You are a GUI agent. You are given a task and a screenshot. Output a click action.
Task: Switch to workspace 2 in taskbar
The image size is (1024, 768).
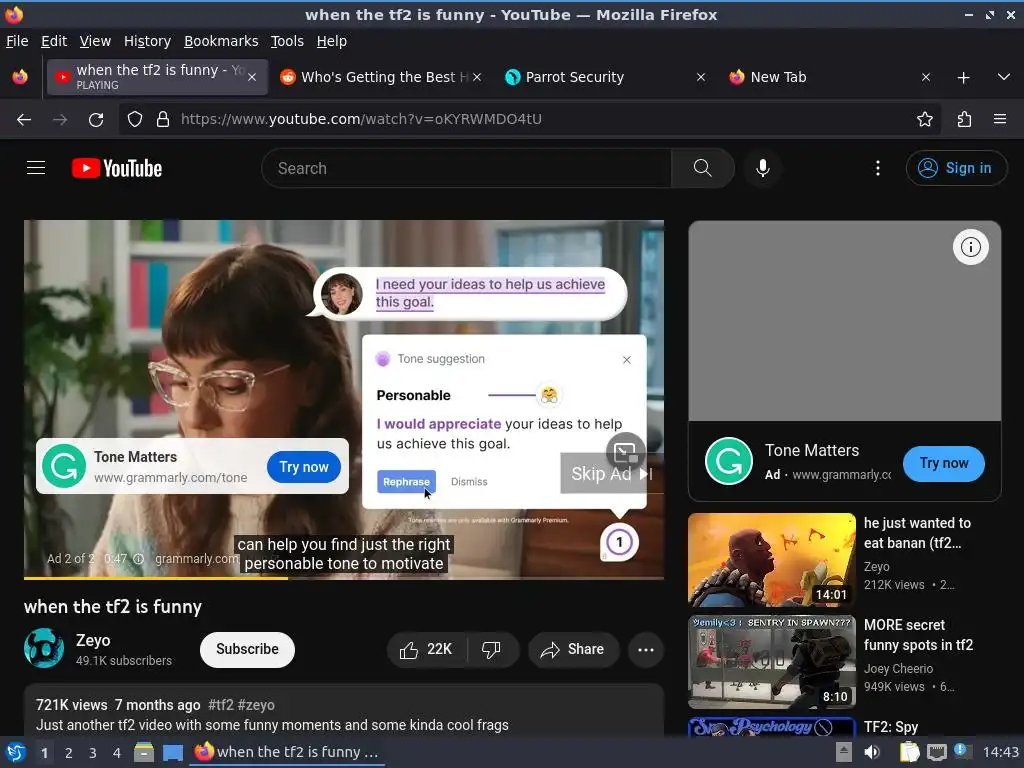click(x=68, y=753)
